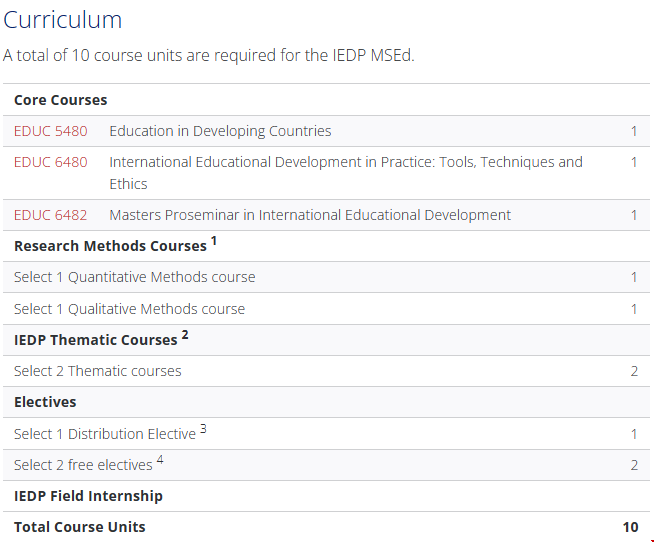Click the Electives section header
Image resolution: width=654 pixels, height=542 pixels.
(45, 402)
